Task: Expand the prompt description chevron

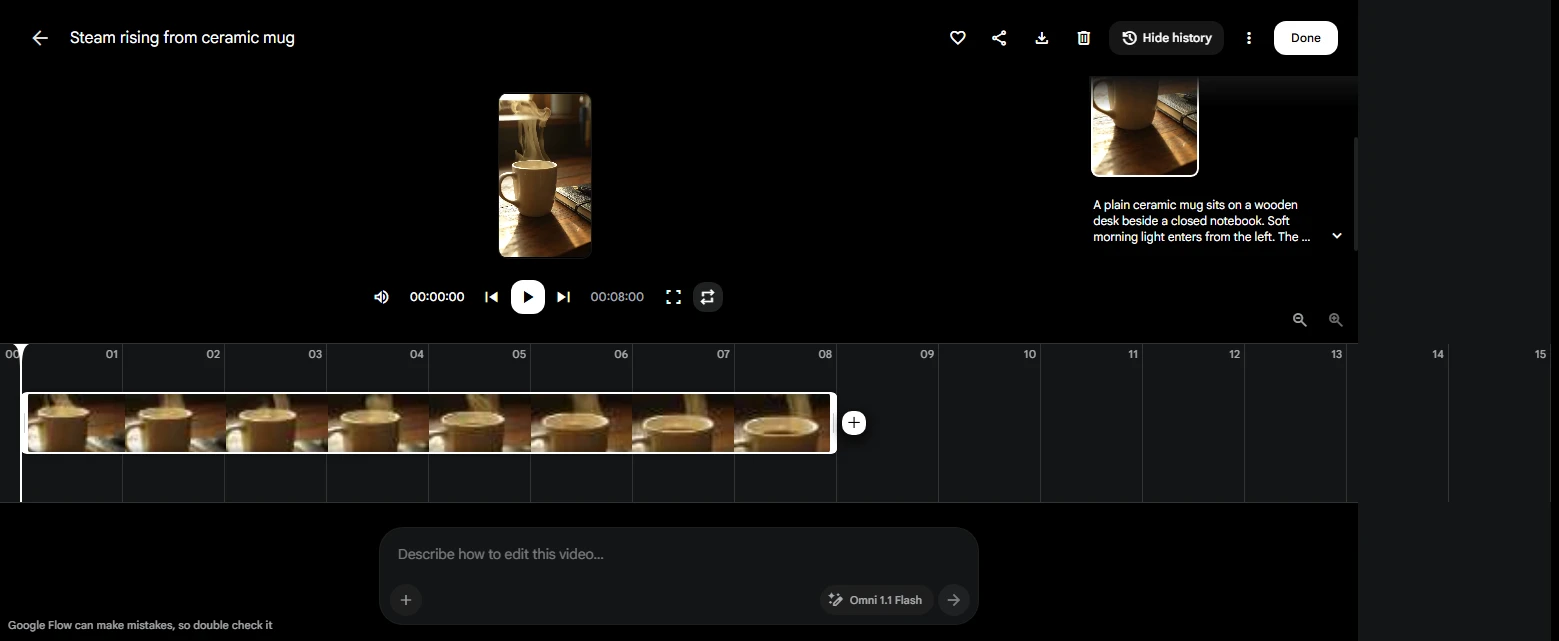Action: pyautogui.click(x=1337, y=236)
